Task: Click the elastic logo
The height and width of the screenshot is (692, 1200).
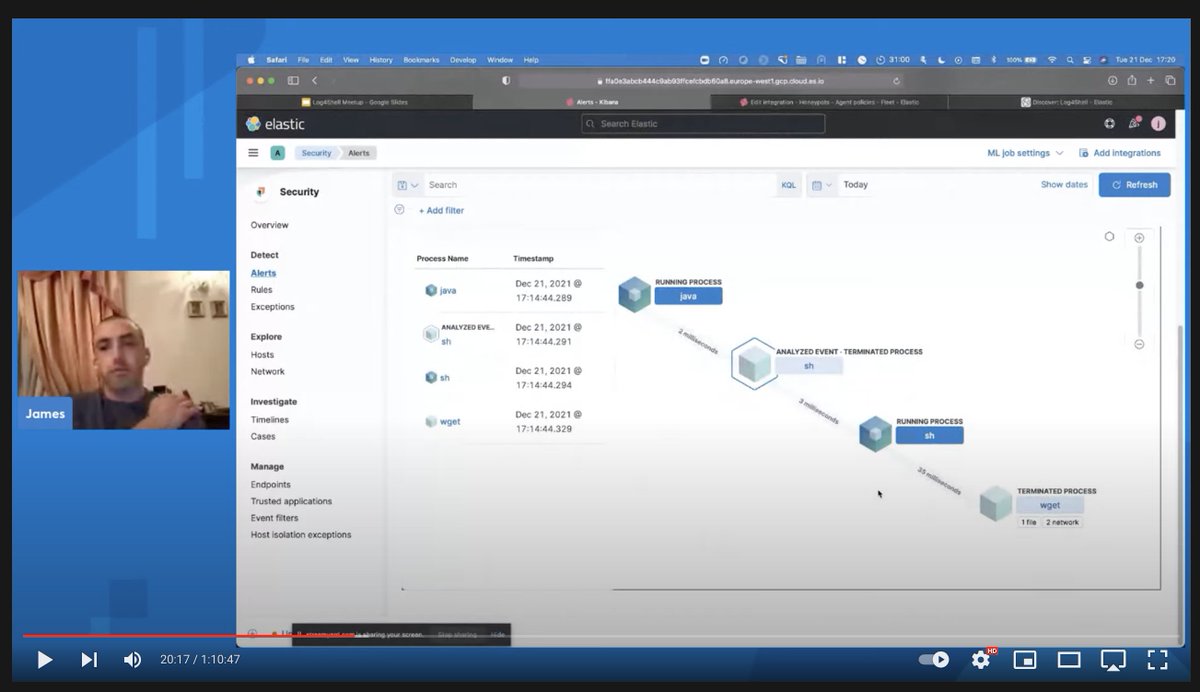Action: pyautogui.click(x=275, y=124)
